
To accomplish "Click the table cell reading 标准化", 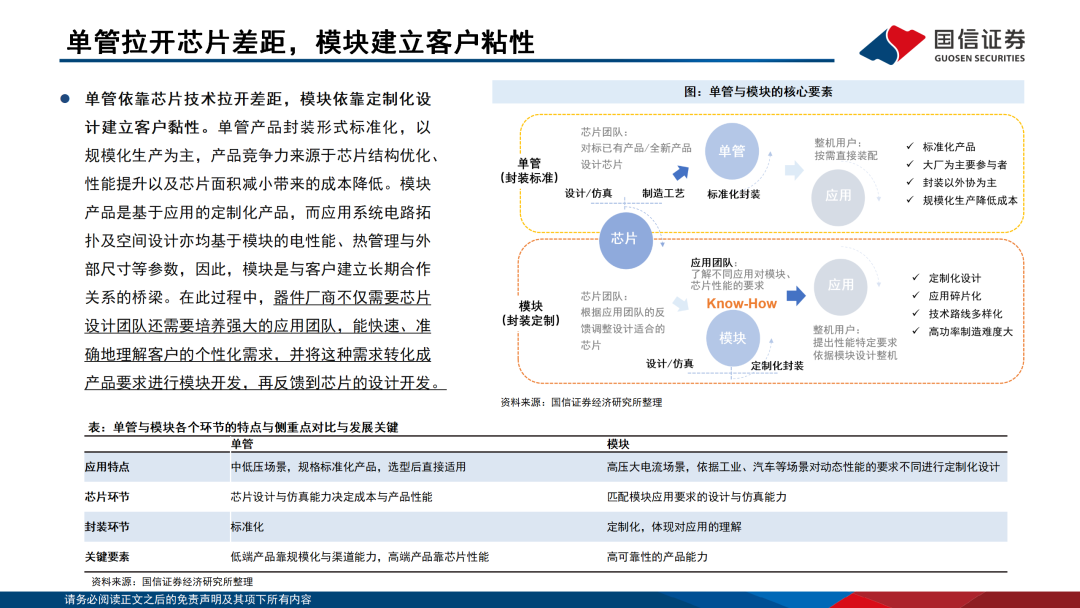I will click(x=247, y=527).
